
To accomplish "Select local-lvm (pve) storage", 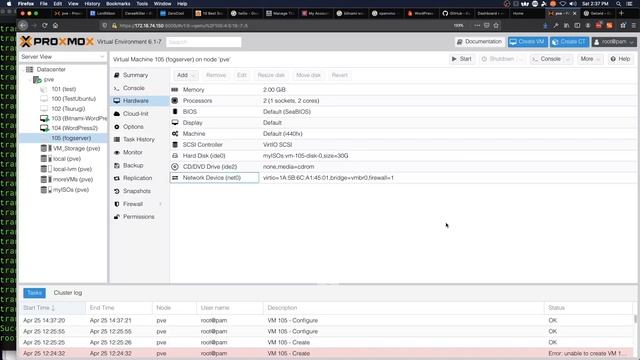I will (72, 169).
